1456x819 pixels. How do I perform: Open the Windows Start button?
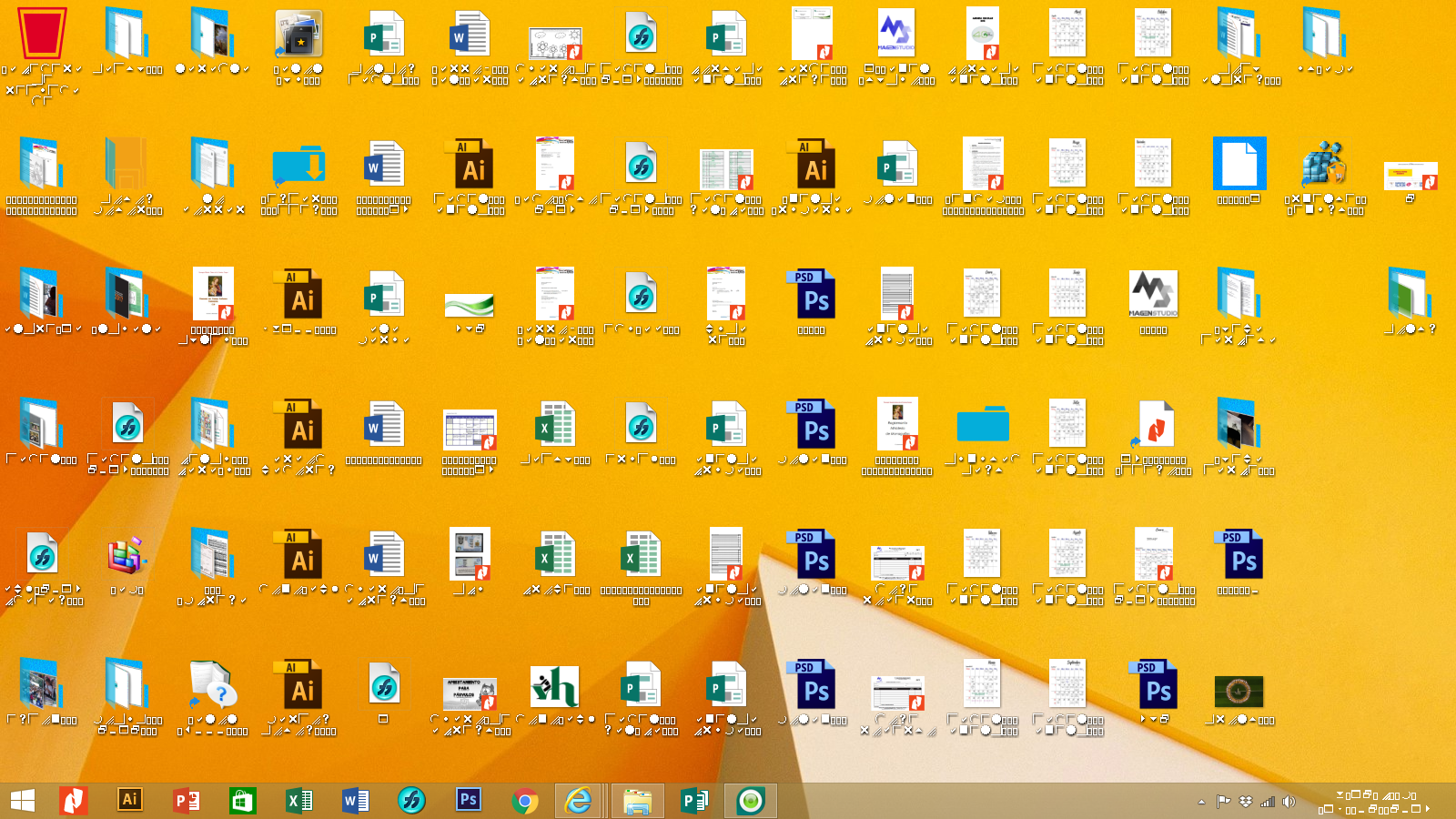[x=23, y=801]
